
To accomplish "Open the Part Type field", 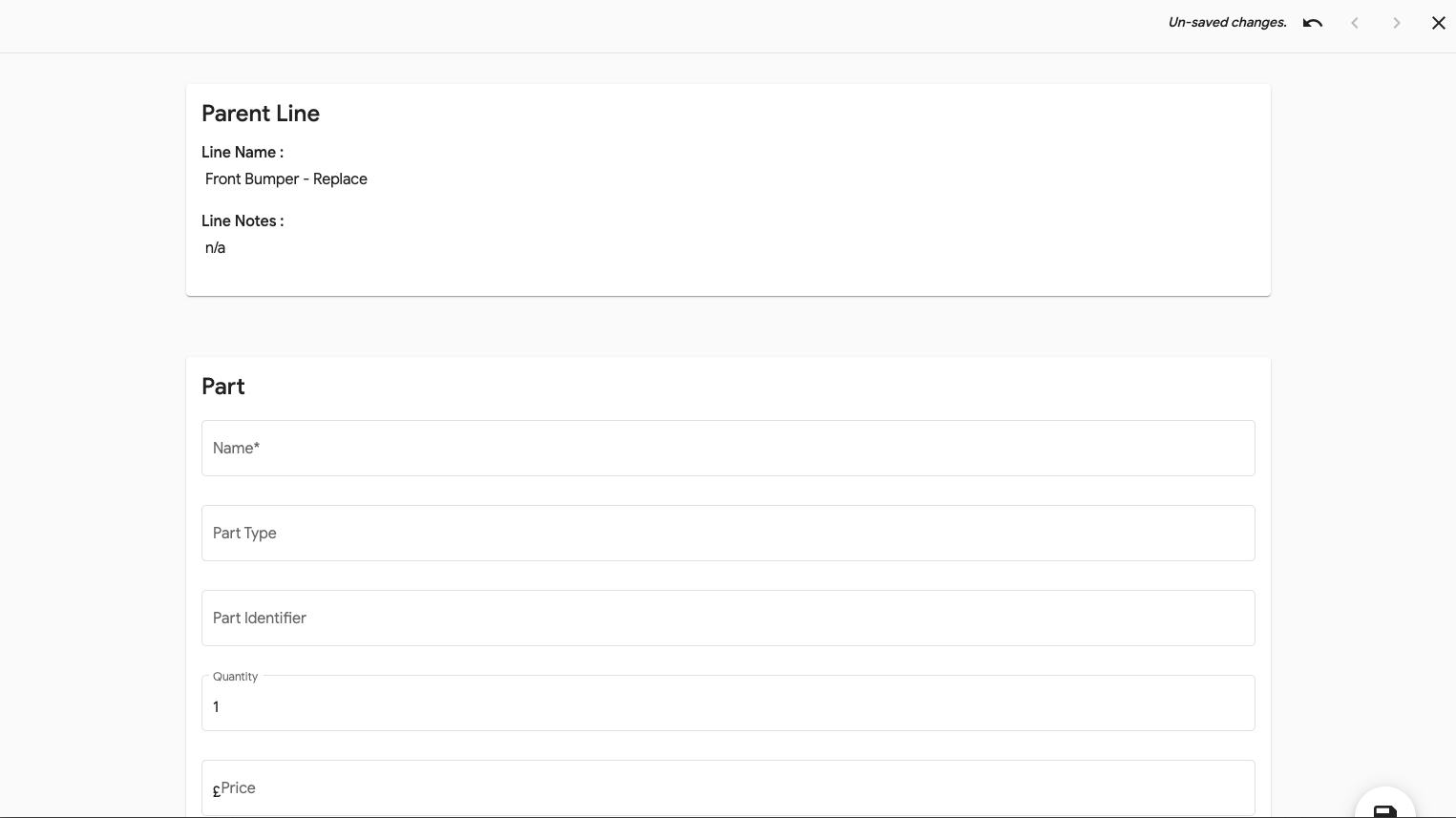I will pyautogui.click(x=728, y=533).
